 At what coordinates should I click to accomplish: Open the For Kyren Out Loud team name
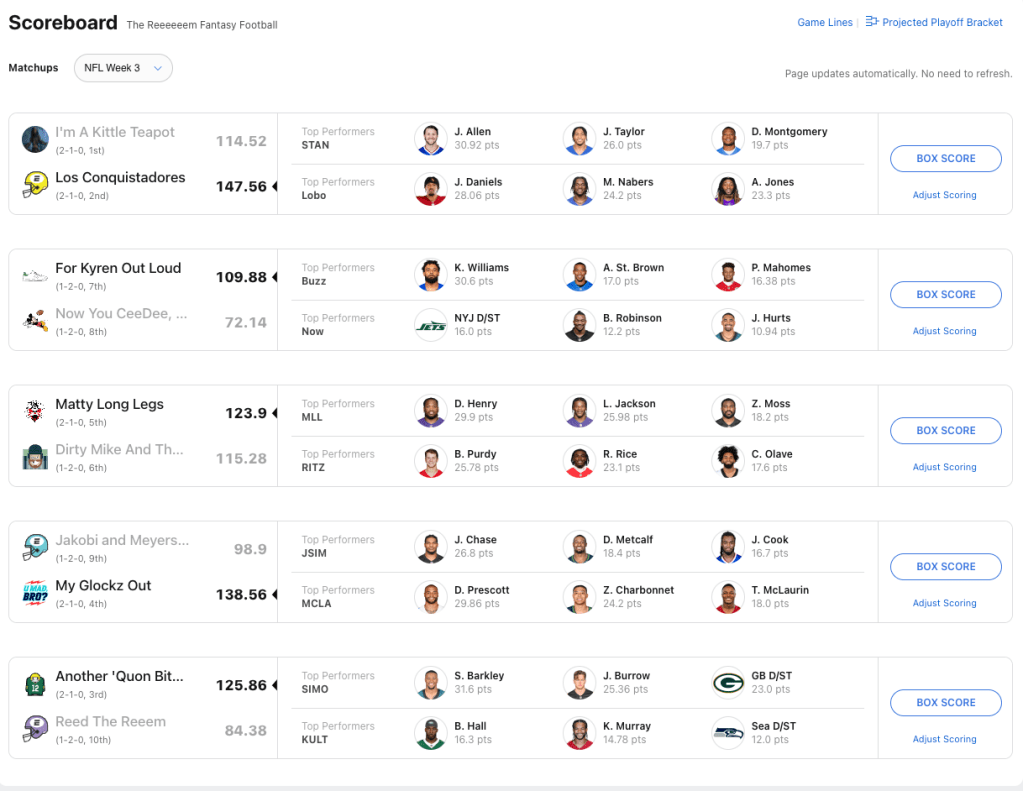coord(118,268)
